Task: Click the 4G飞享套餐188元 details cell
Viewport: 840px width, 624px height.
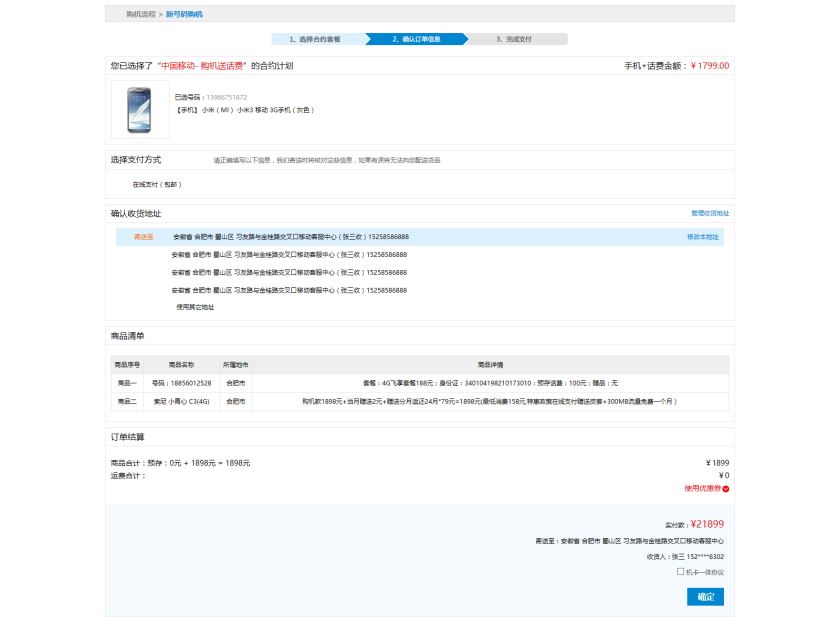Action: (490, 383)
